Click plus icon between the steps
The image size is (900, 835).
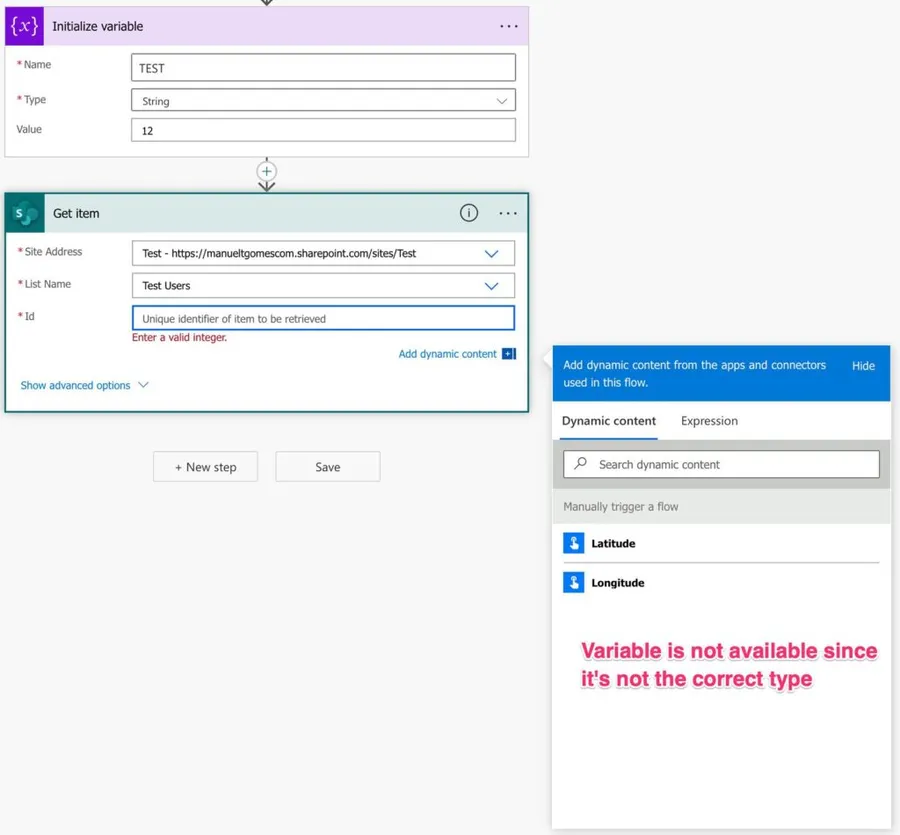click(x=266, y=171)
